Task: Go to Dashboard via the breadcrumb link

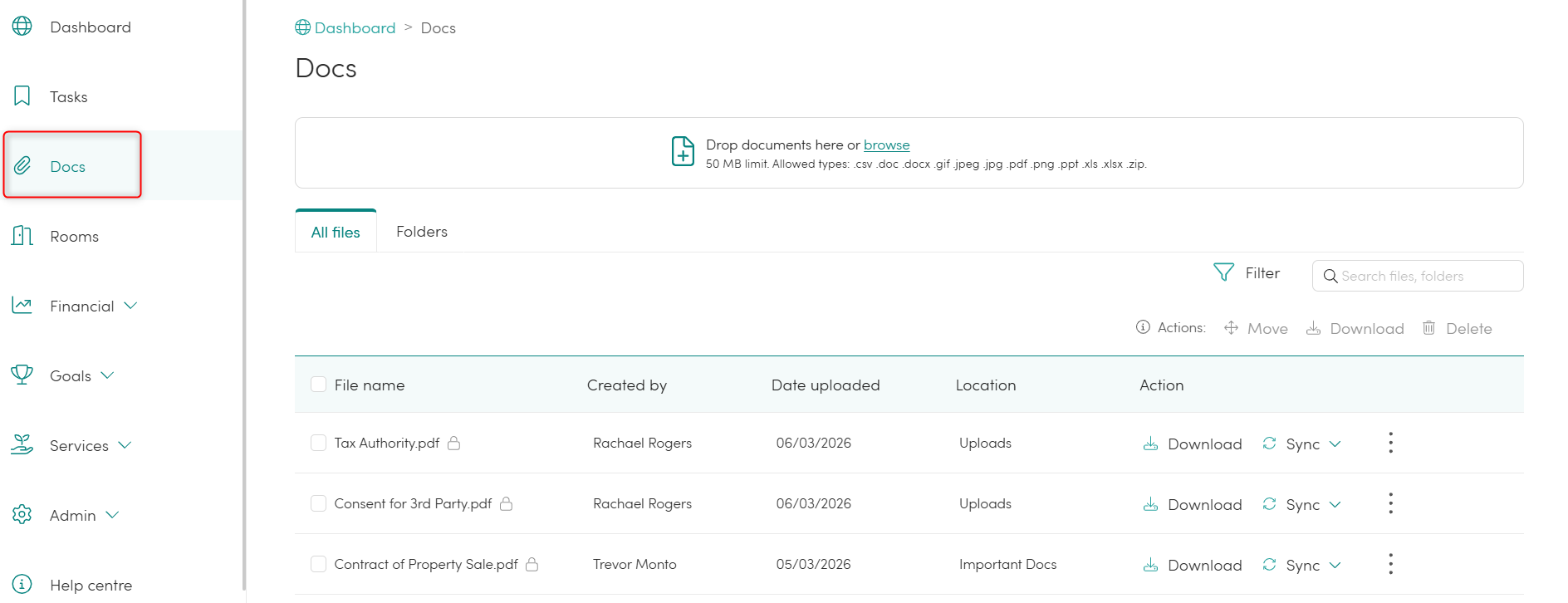Action: tap(355, 27)
